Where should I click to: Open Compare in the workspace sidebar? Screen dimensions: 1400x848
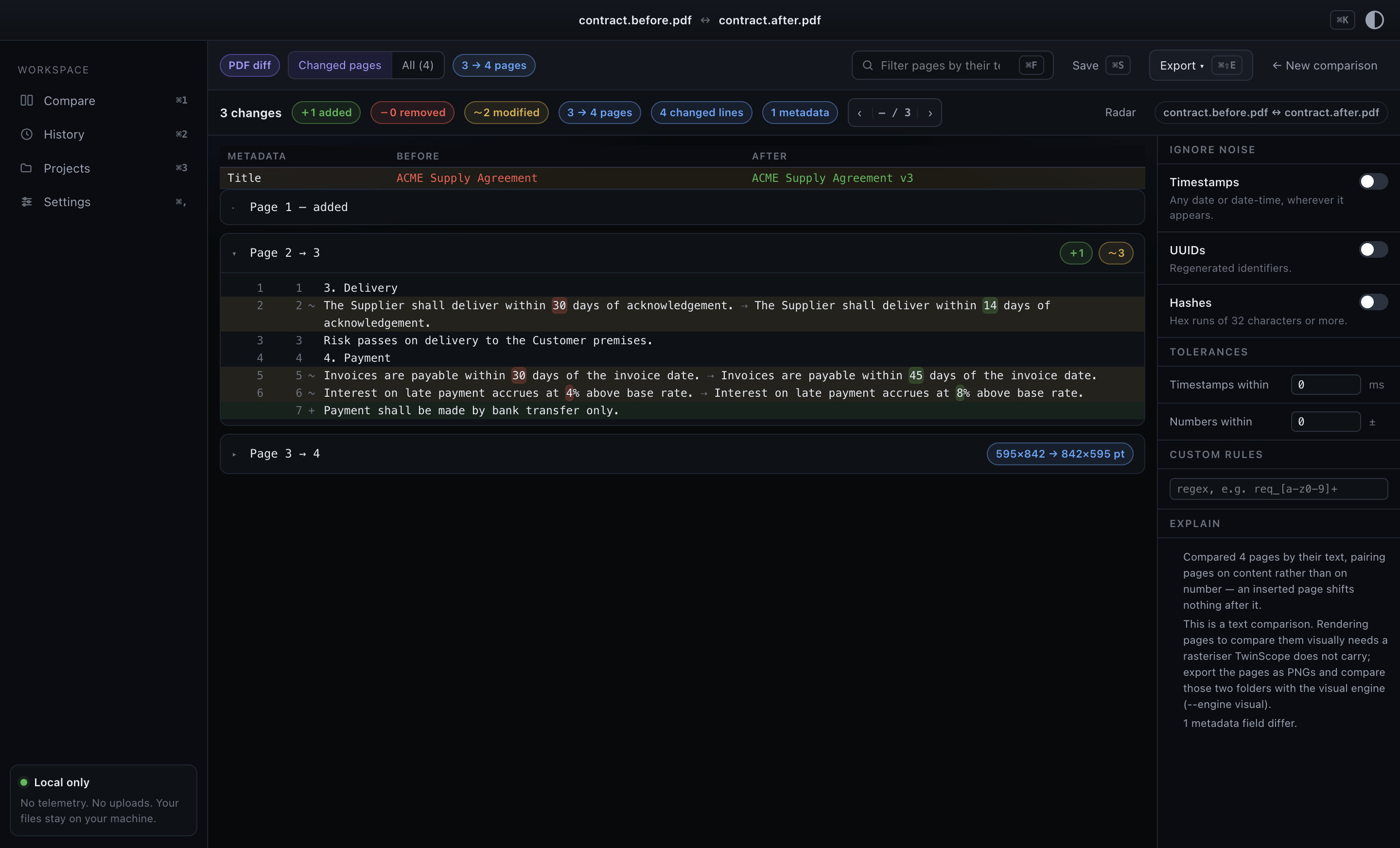click(x=104, y=101)
